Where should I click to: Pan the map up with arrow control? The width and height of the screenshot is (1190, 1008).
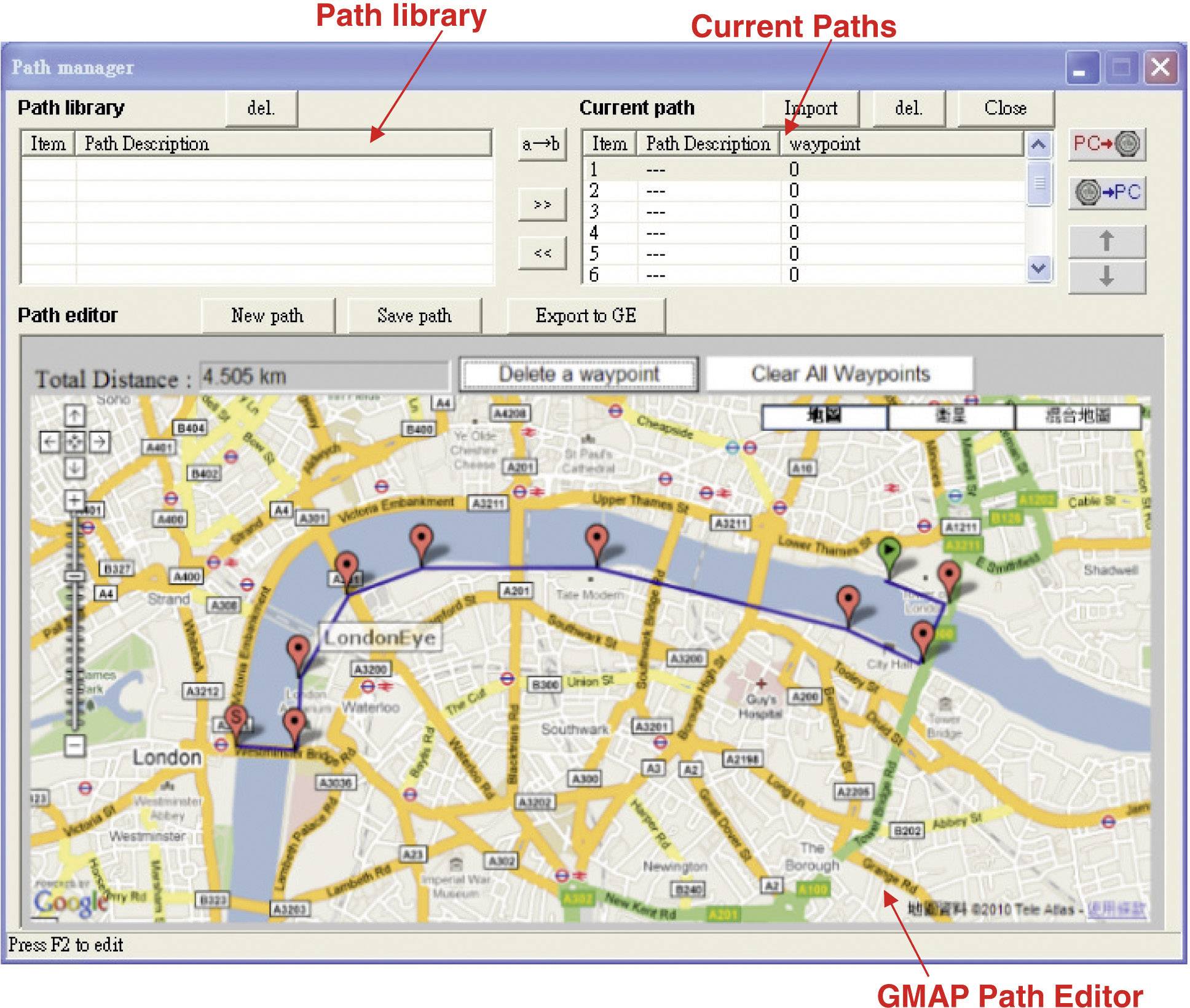point(74,415)
